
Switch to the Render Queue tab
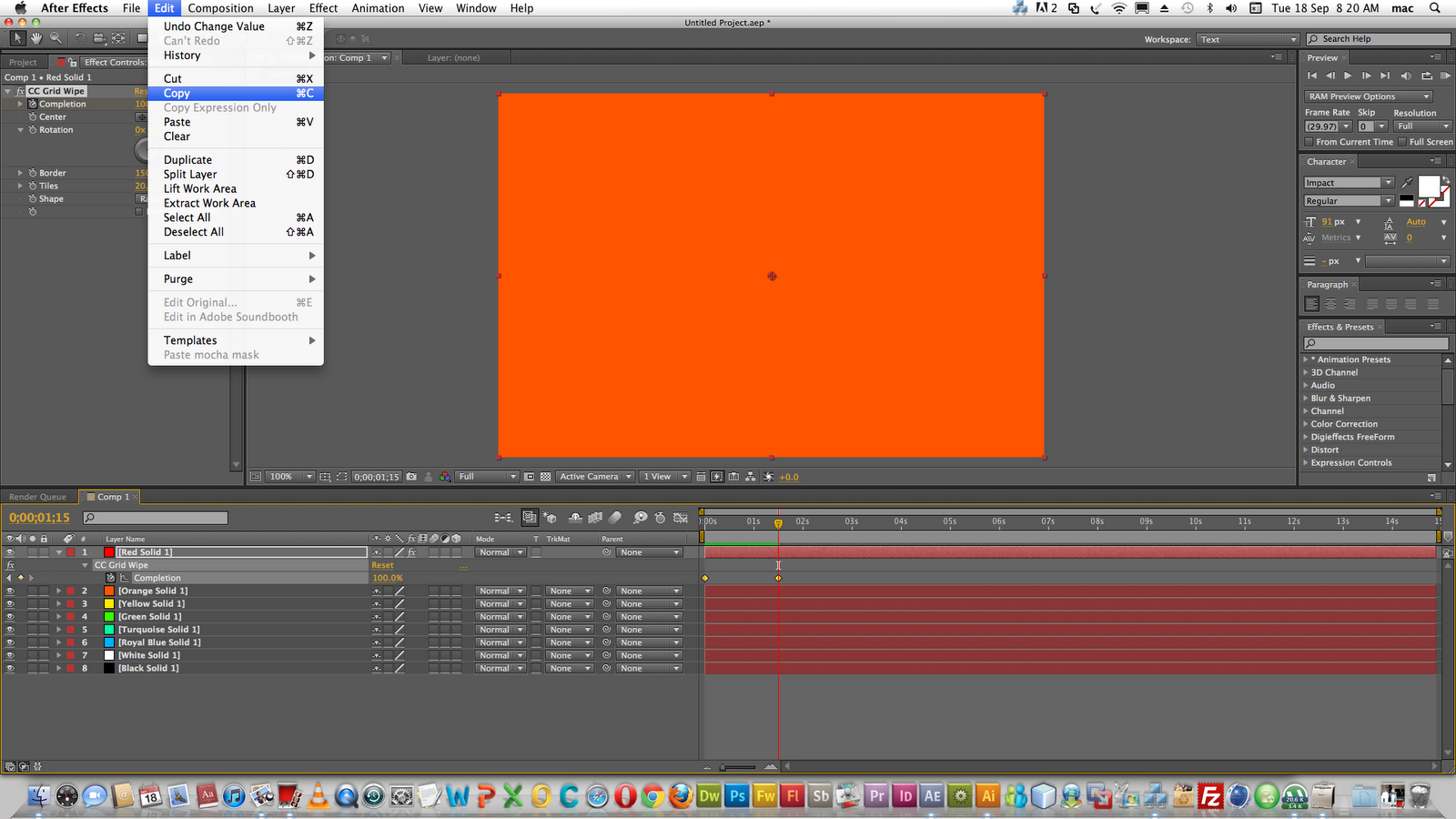39,497
